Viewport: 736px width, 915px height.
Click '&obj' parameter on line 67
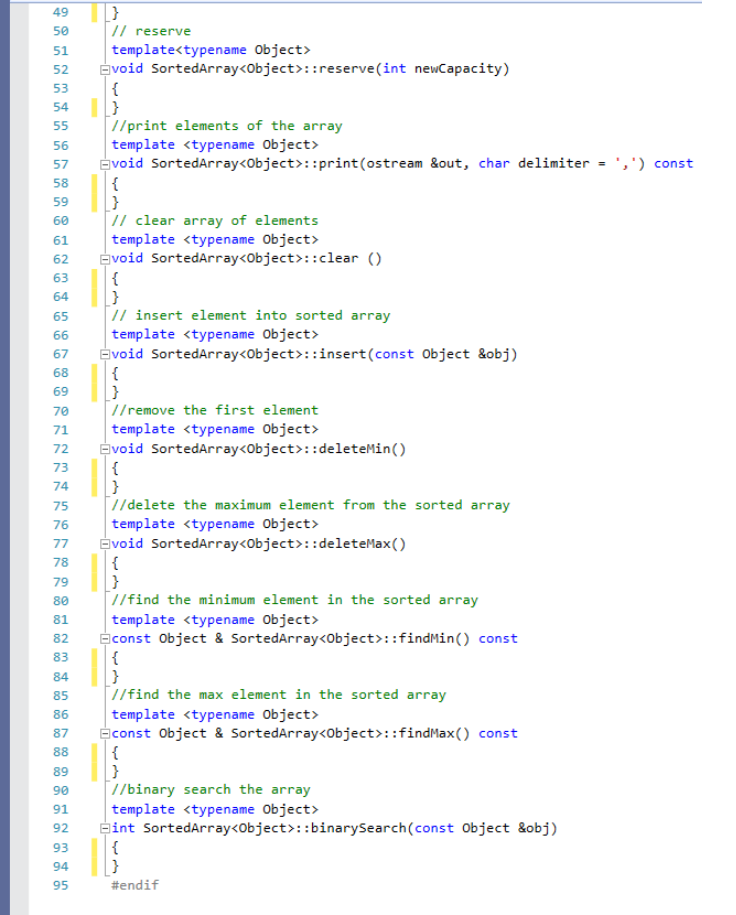[493, 354]
